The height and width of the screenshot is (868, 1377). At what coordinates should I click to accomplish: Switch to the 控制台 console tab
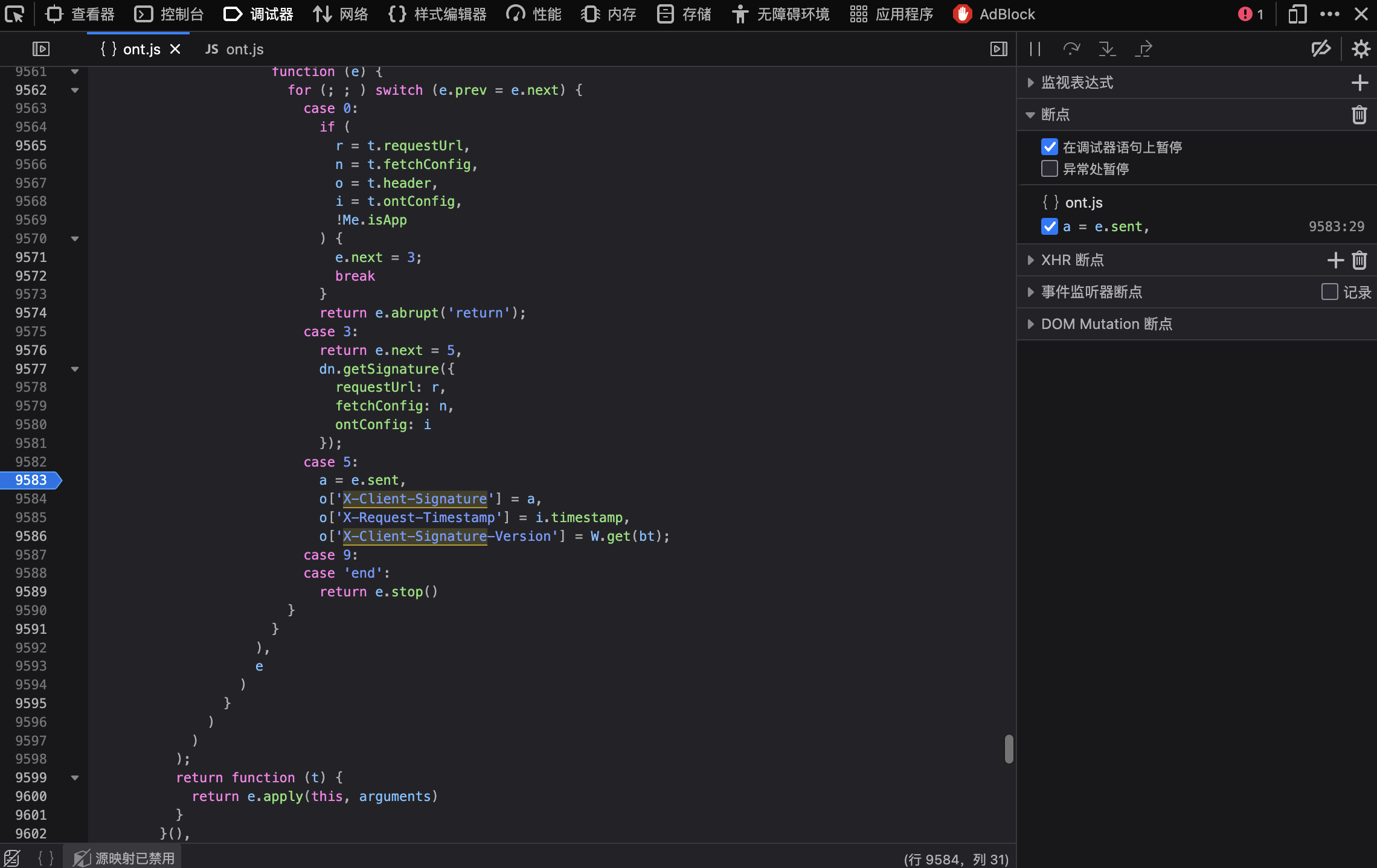tap(169, 14)
